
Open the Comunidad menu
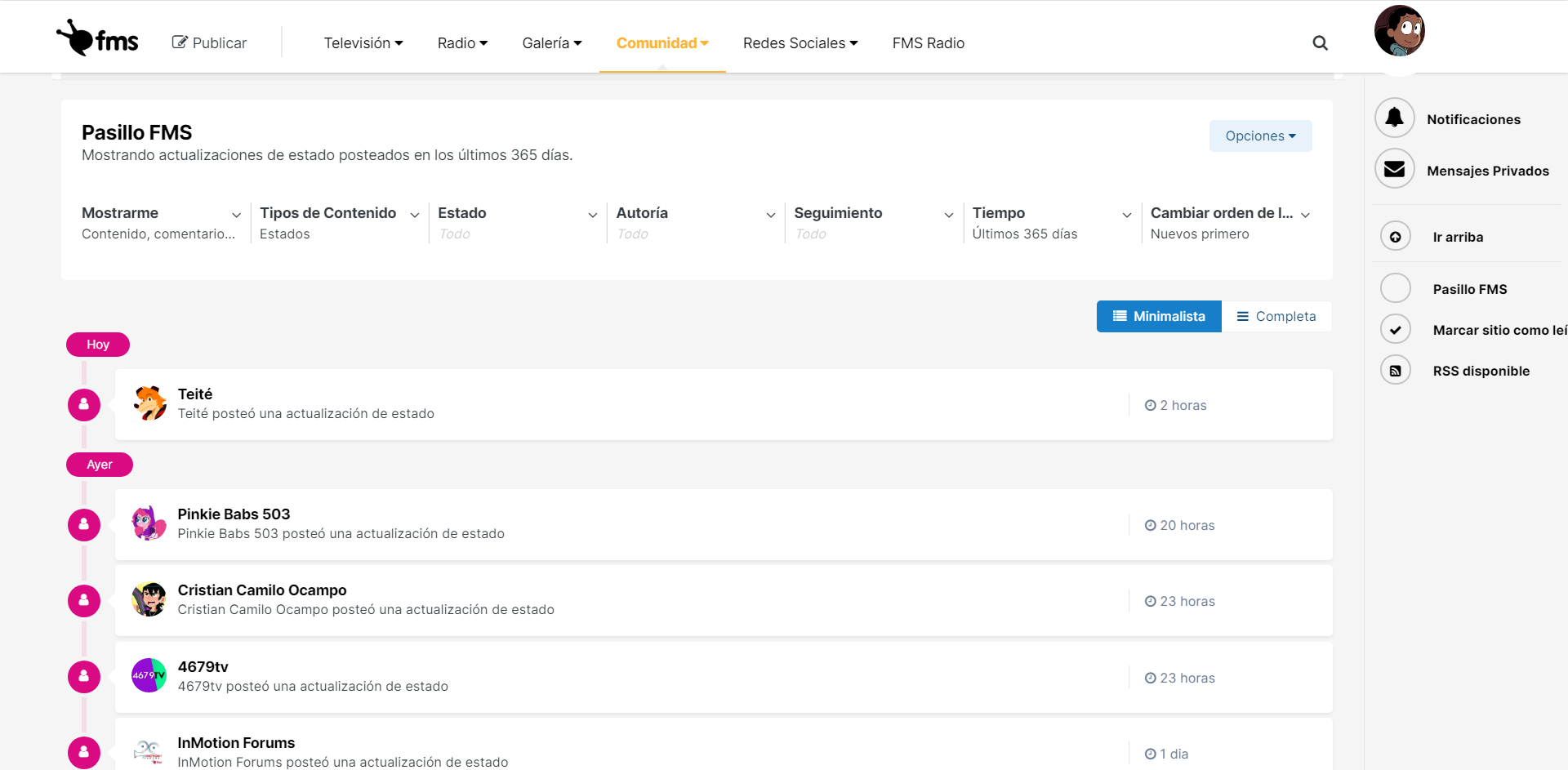pyautogui.click(x=661, y=43)
